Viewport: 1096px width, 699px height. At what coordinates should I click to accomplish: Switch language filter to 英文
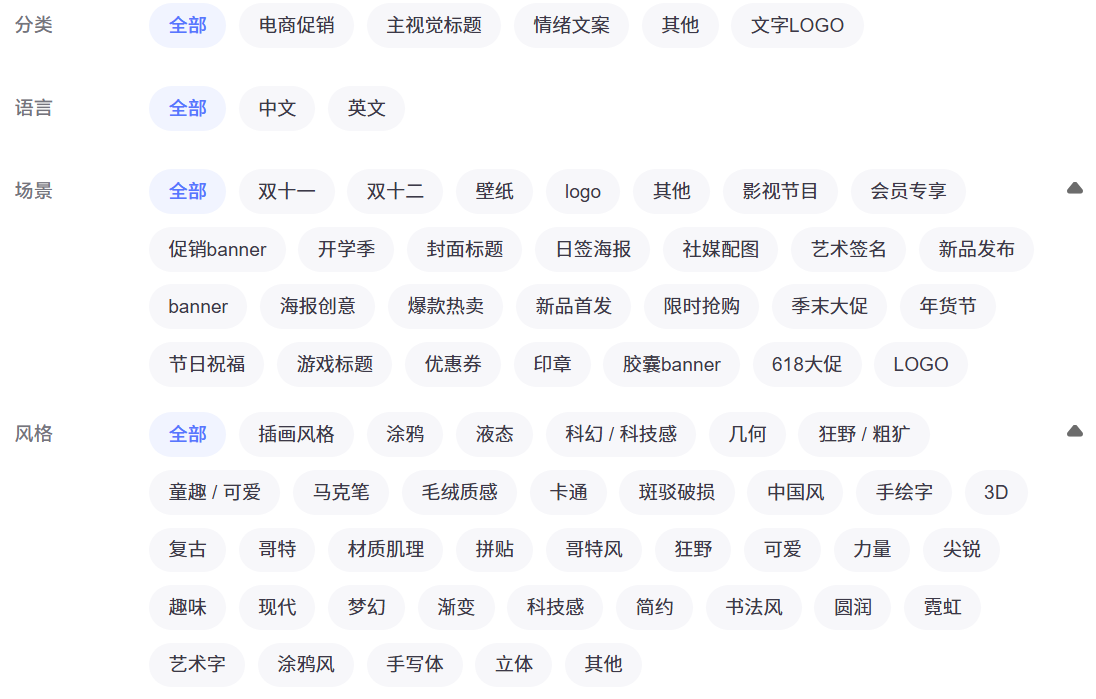366,108
